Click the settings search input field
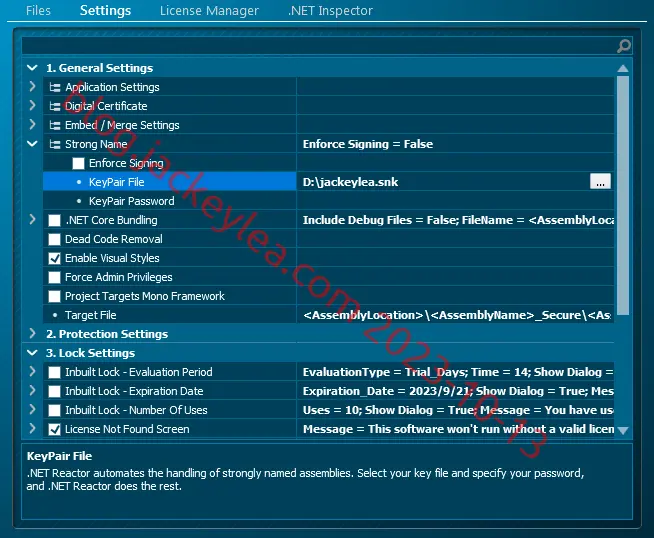654x538 pixels. (x=319, y=46)
